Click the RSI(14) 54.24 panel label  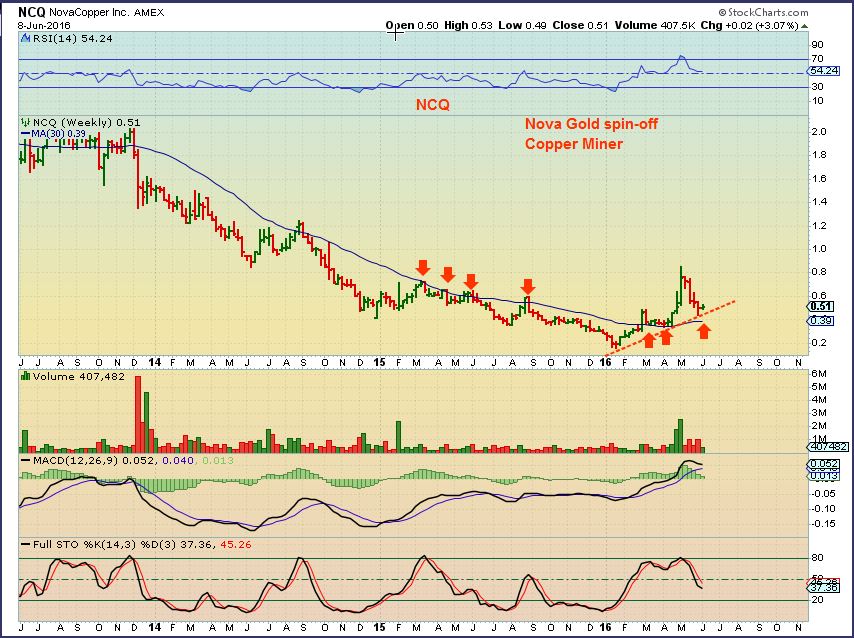coord(72,39)
